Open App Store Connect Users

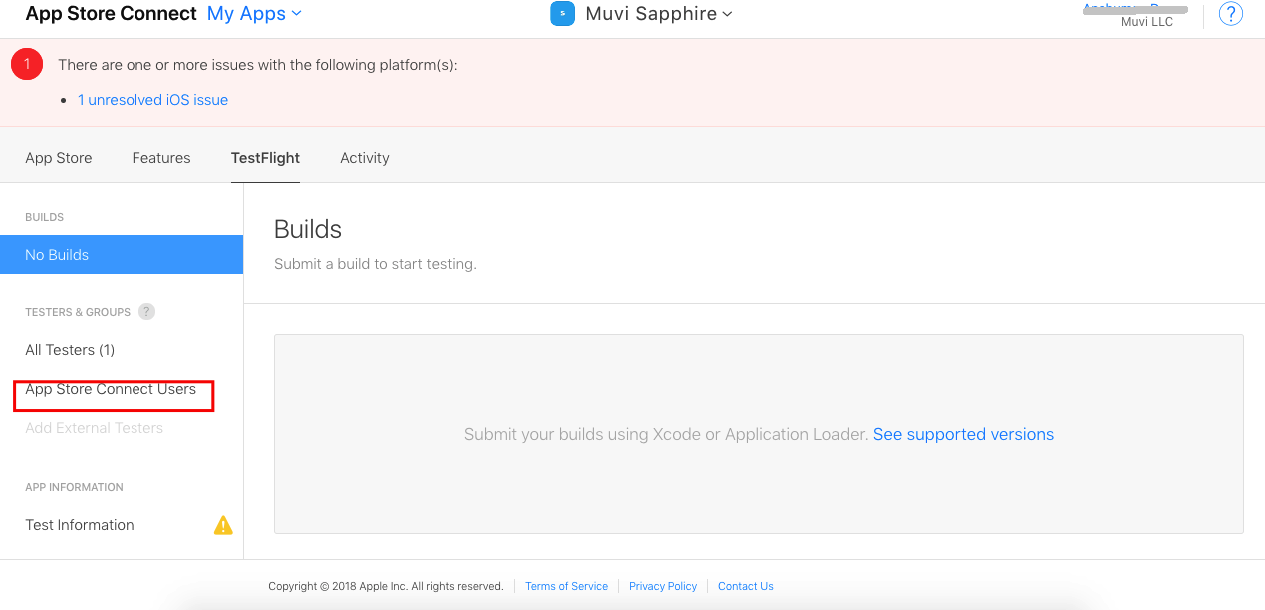click(111, 389)
